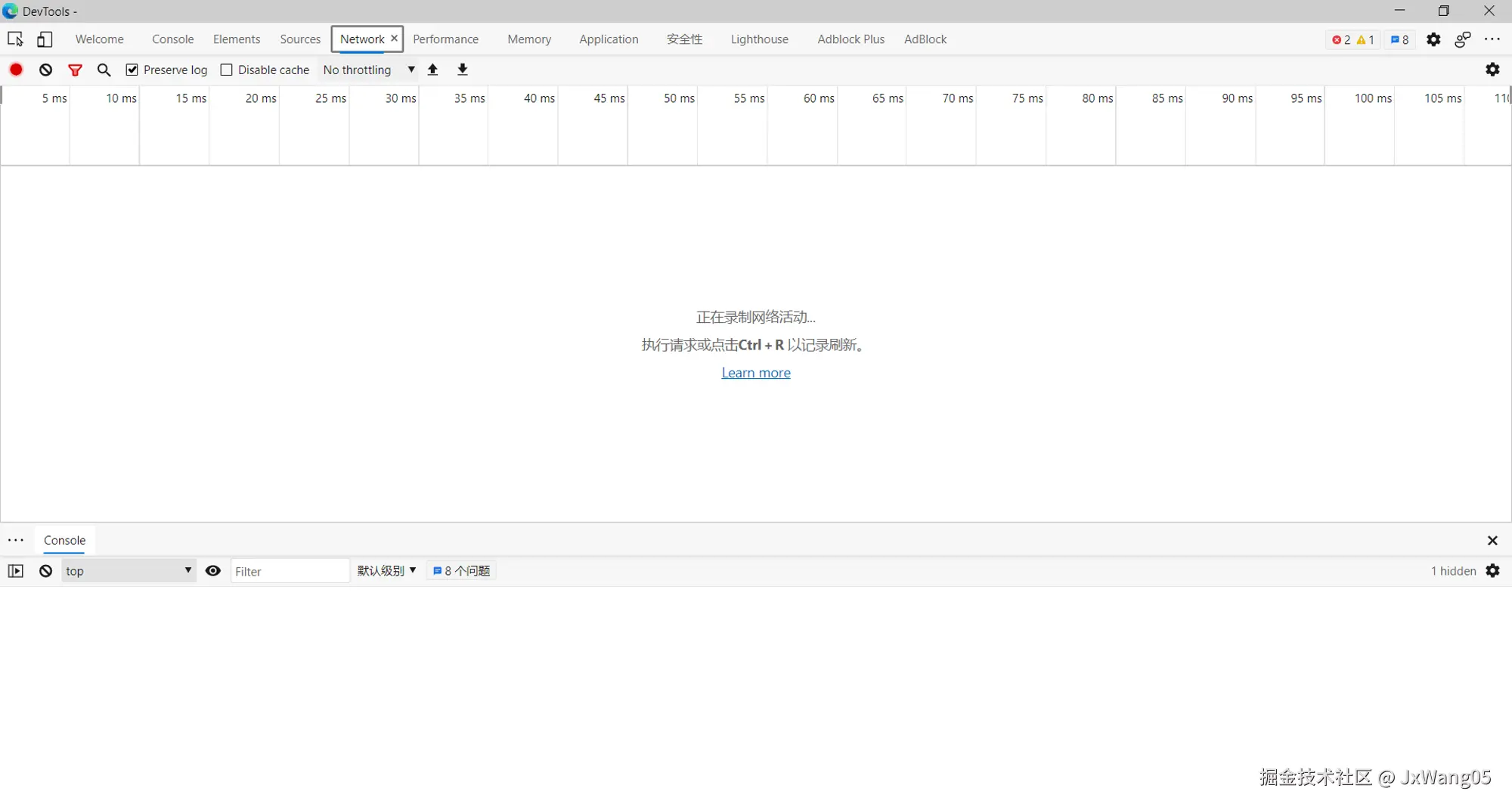Stop recording network log red button
Screen dimensions: 1512x810
click(16, 70)
